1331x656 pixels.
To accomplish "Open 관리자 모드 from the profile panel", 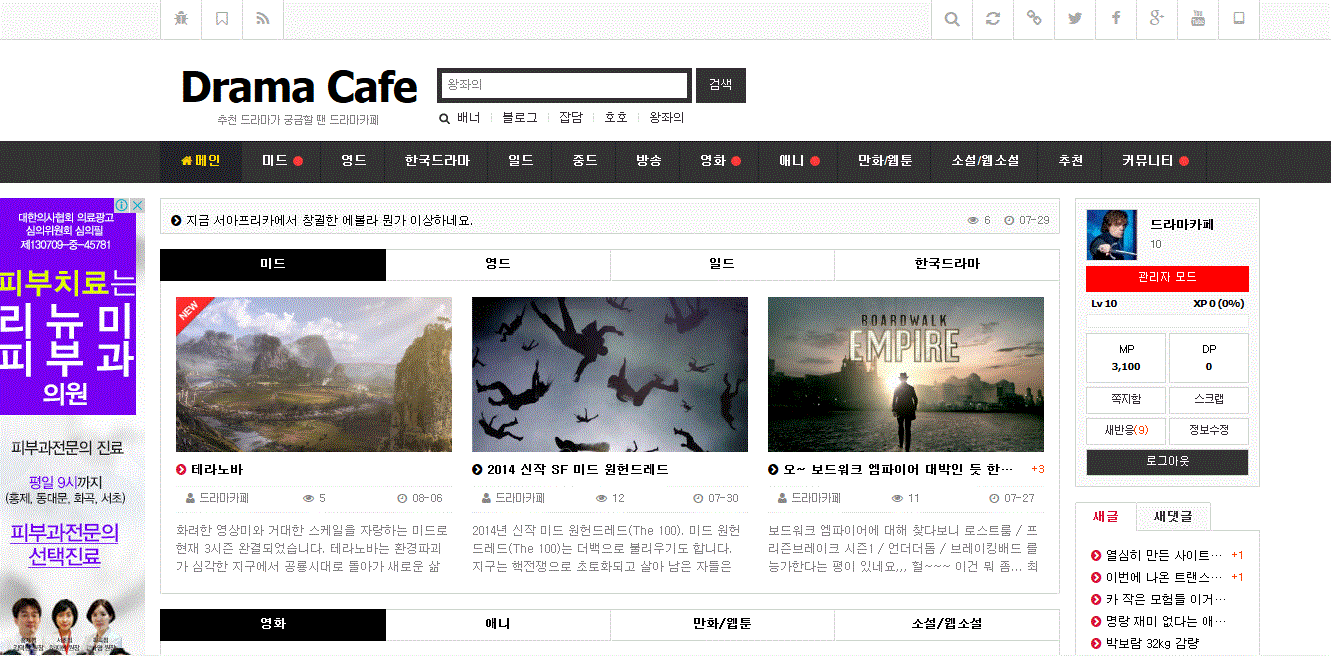I will [x=1167, y=279].
